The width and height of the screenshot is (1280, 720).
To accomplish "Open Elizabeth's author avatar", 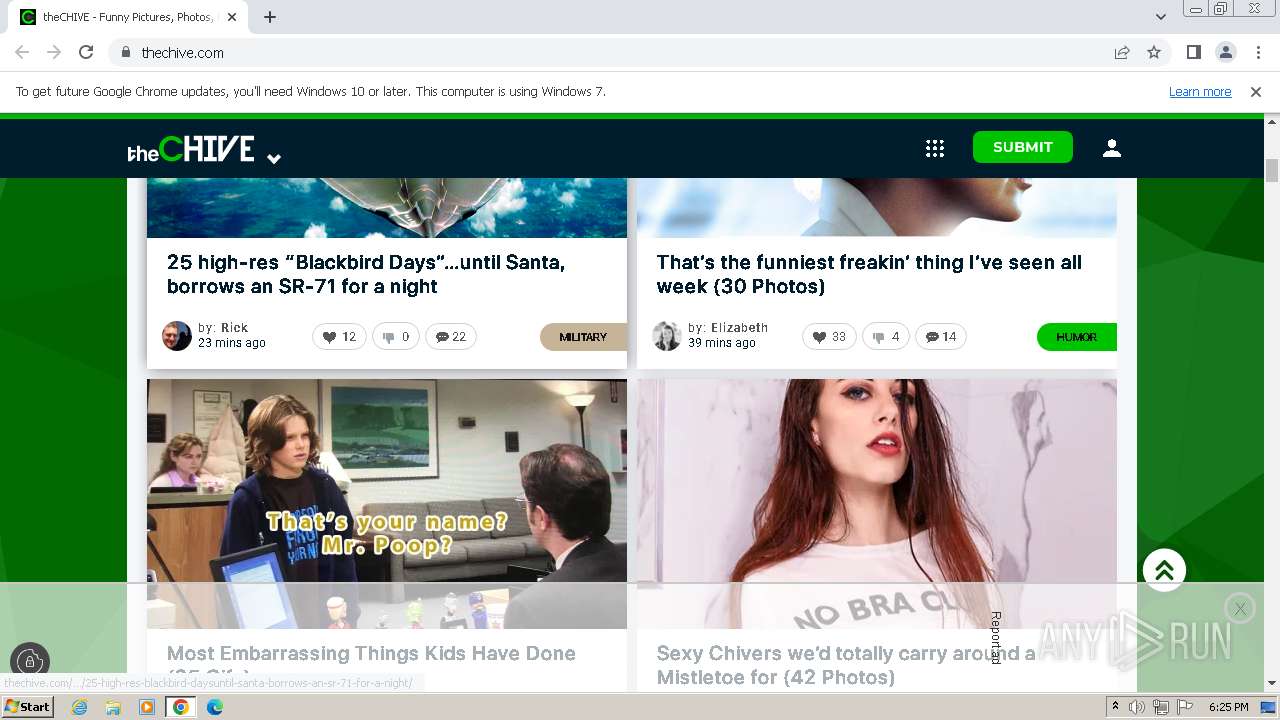I will coord(667,336).
